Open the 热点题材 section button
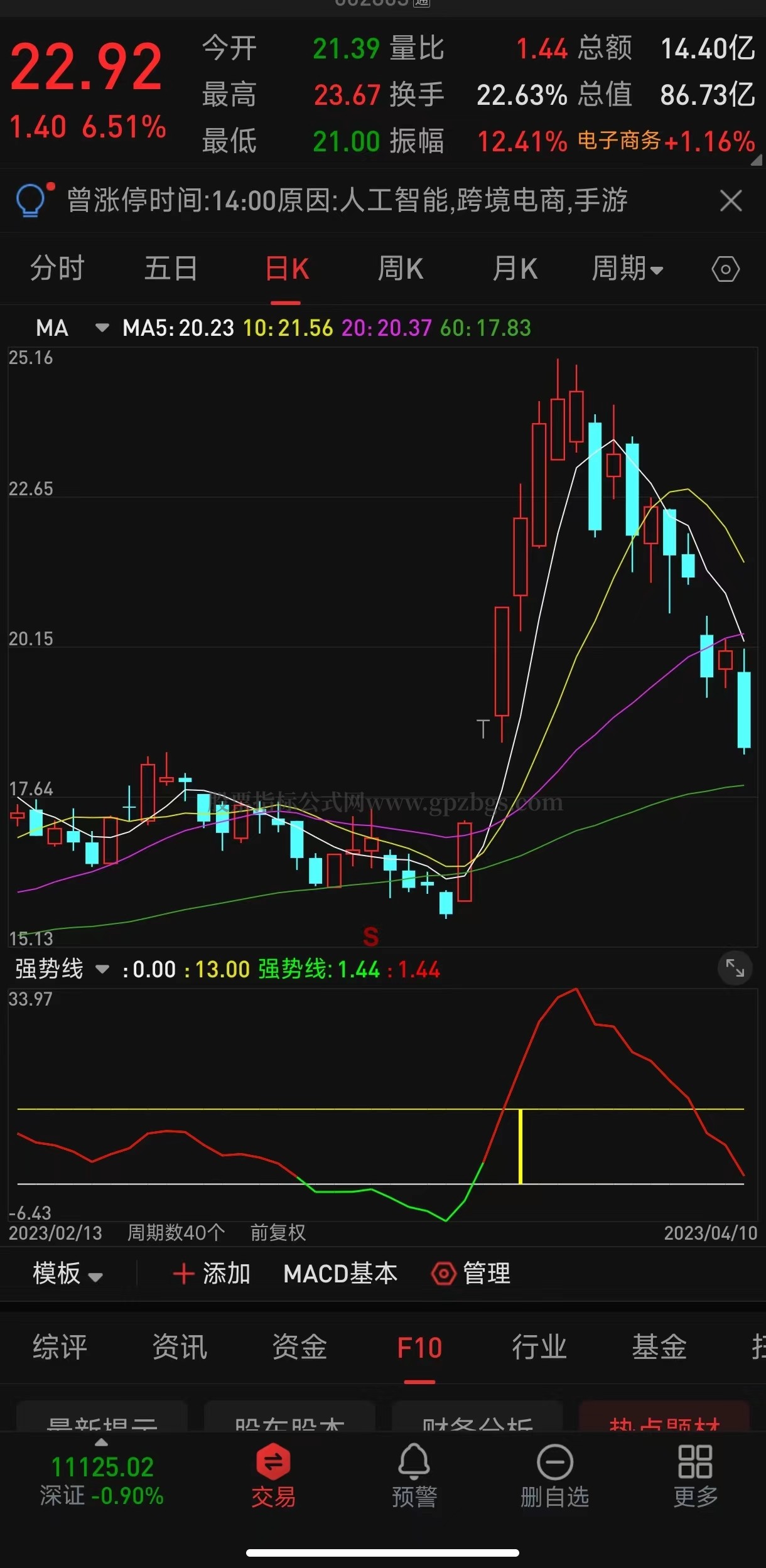Viewport: 766px width, 1568px height. click(x=664, y=1416)
